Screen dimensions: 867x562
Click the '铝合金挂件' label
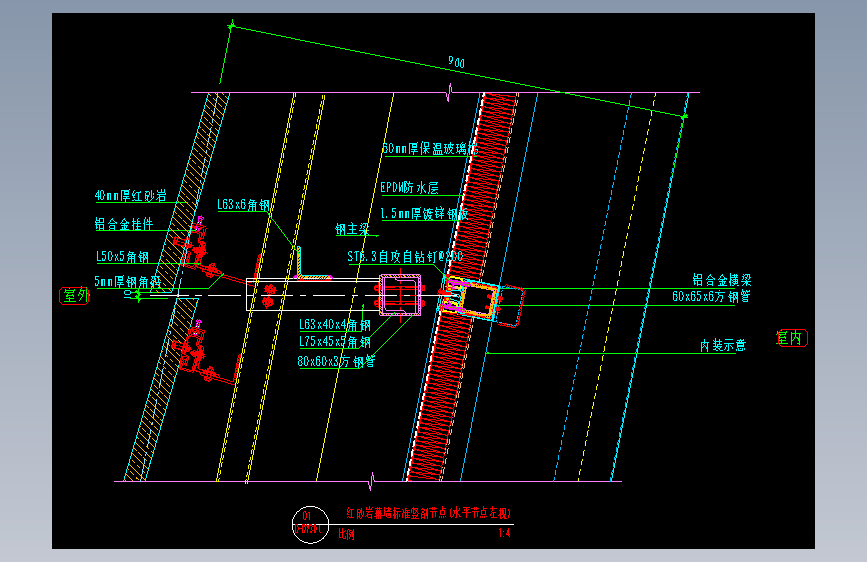point(124,223)
